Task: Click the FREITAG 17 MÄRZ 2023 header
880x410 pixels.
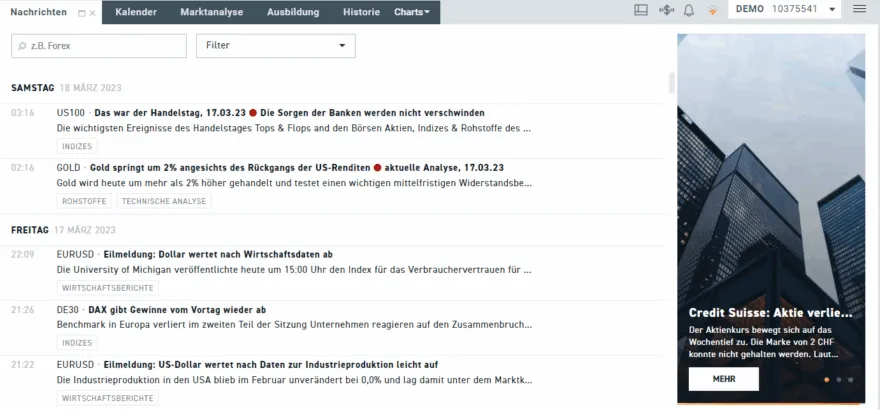Action: click(x=63, y=230)
